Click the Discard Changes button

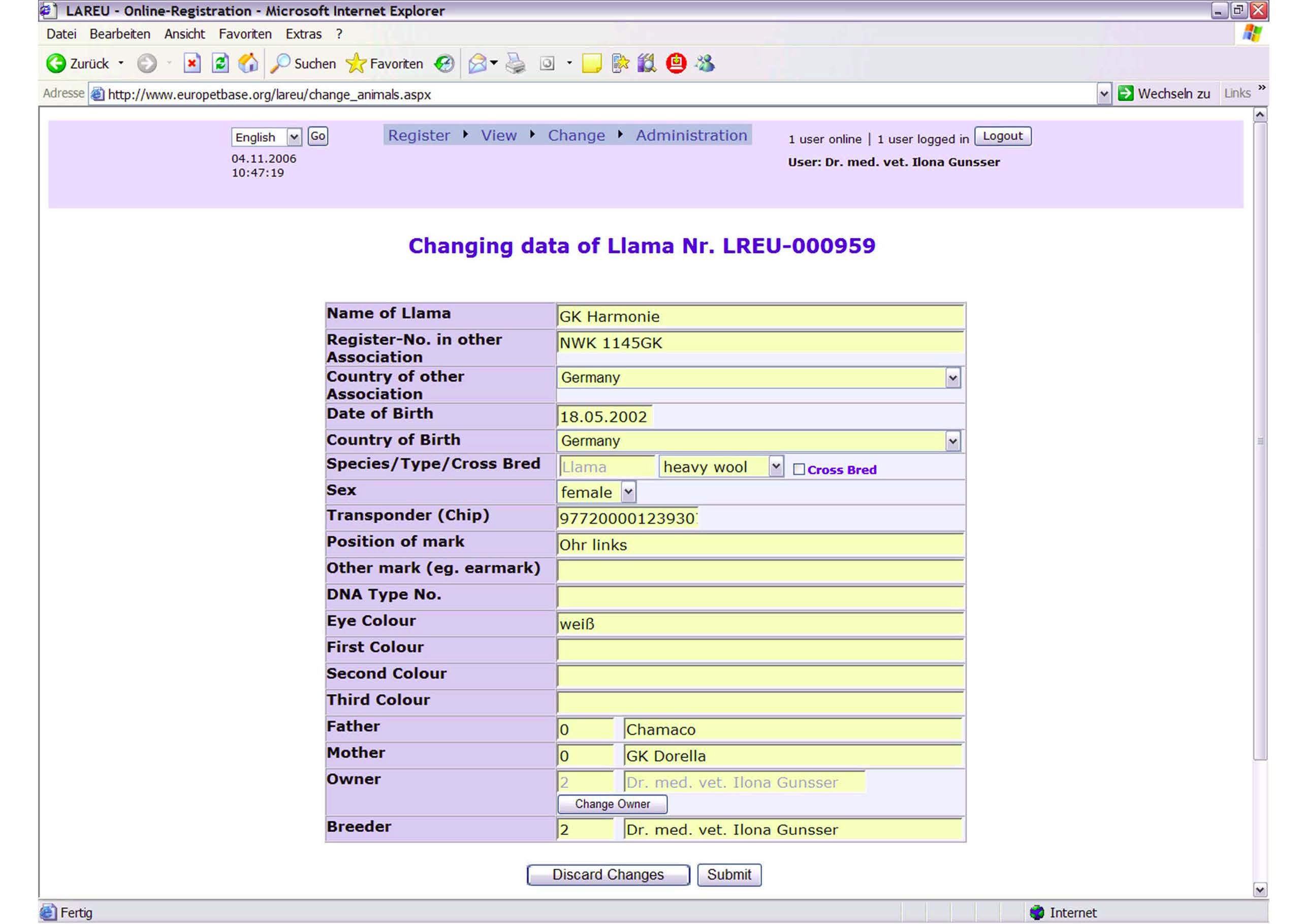608,874
